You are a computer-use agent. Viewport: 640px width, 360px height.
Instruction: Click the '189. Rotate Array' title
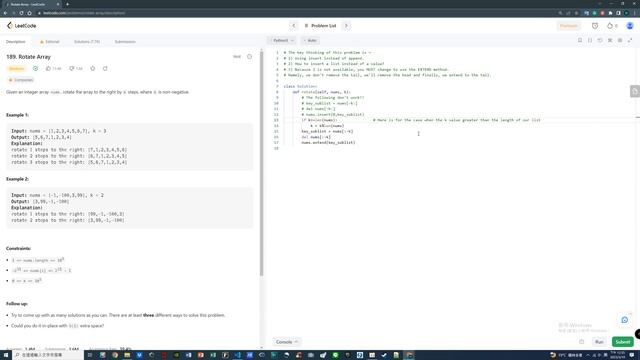click(x=29, y=57)
